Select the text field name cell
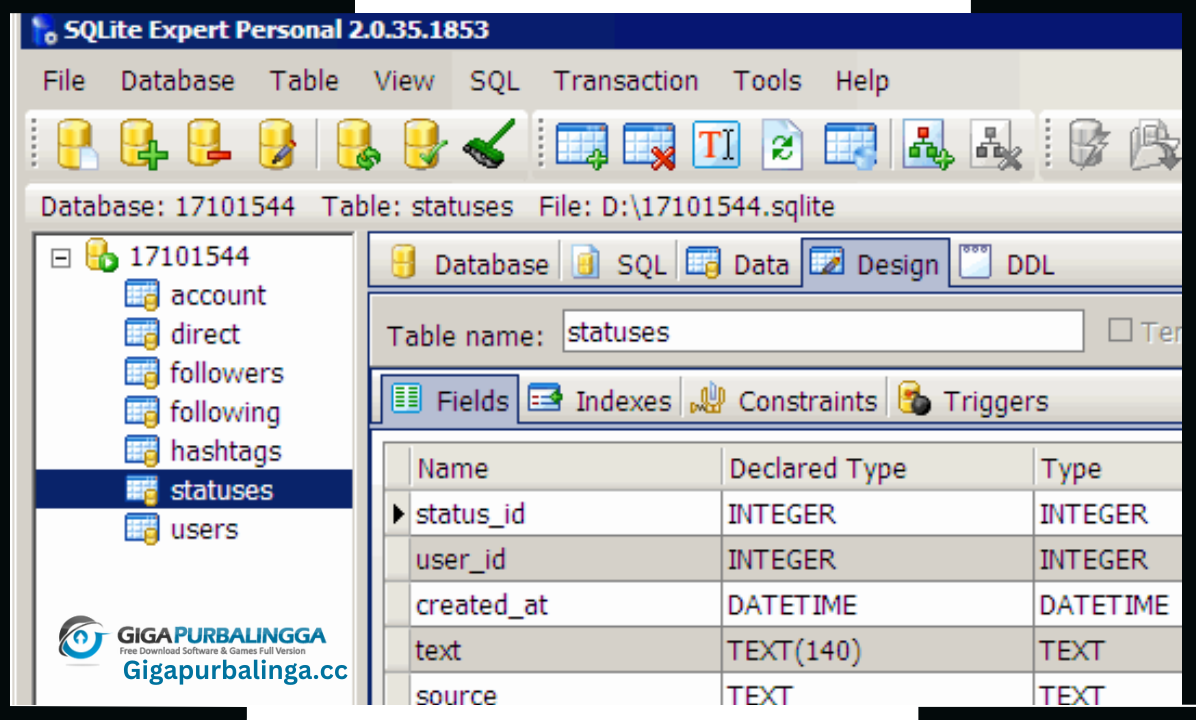The width and height of the screenshot is (1200, 720). pyautogui.click(x=566, y=651)
